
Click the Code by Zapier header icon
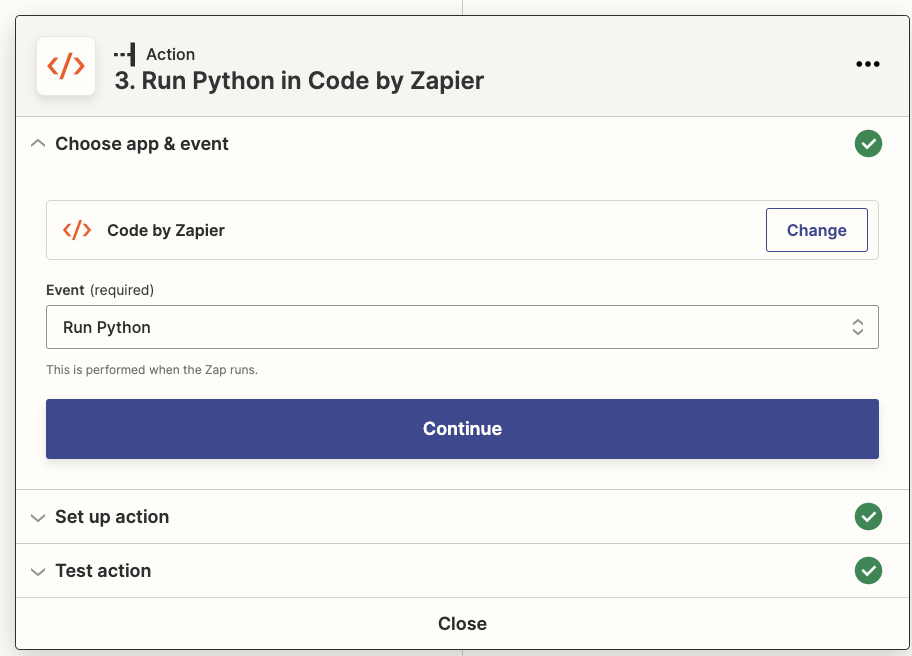pos(66,66)
